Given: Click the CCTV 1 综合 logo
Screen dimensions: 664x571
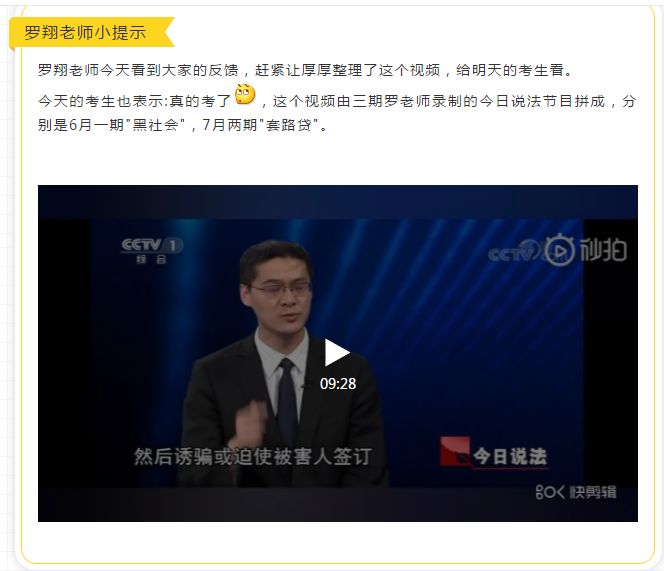Looking at the screenshot, I should pyautogui.click(x=152, y=250).
